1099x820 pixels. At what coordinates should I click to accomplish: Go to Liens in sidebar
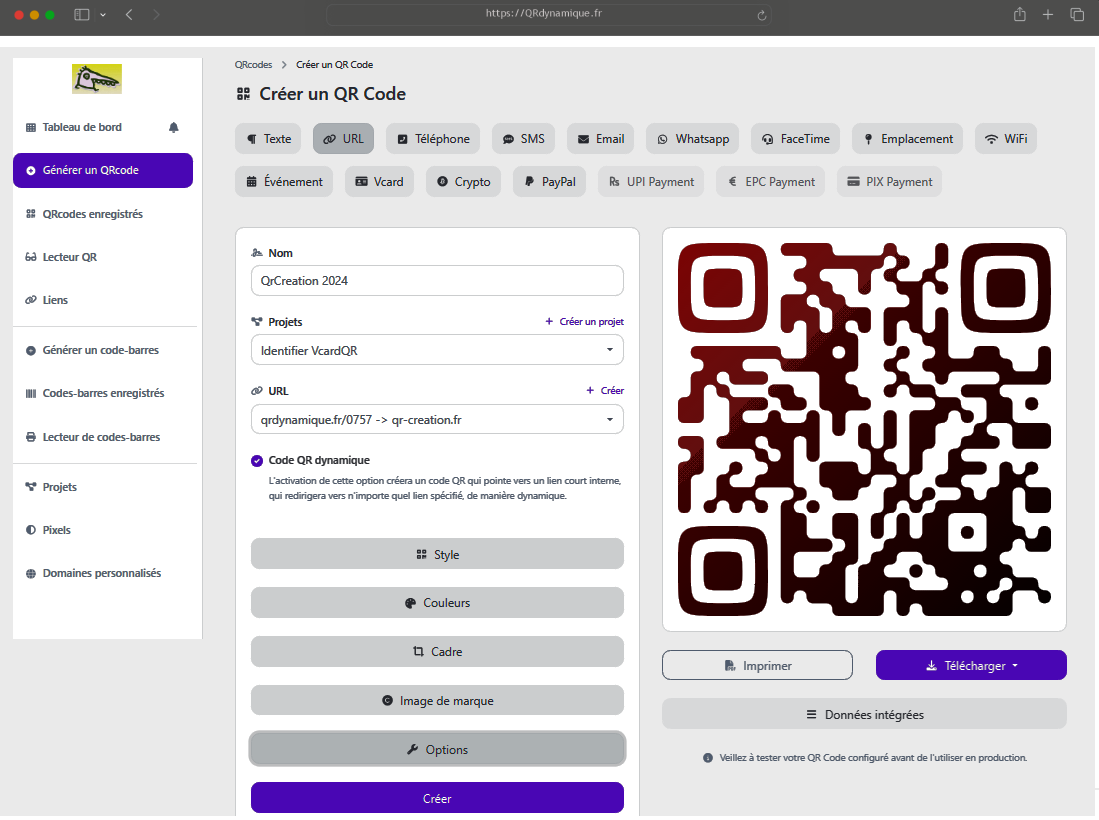pos(55,300)
